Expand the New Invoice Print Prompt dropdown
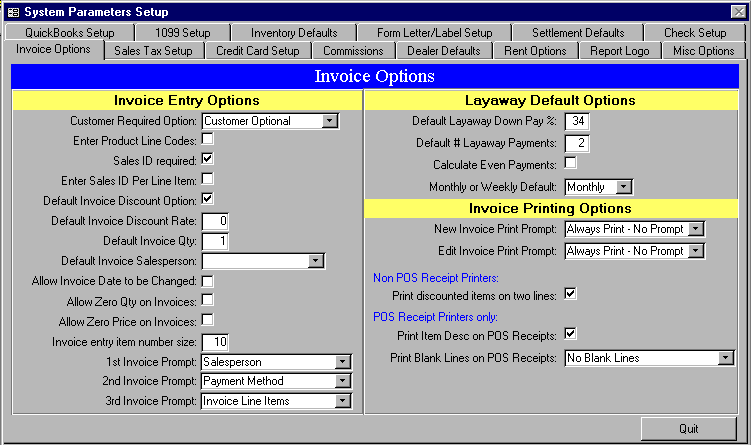This screenshot has width=751, height=445. 697,229
